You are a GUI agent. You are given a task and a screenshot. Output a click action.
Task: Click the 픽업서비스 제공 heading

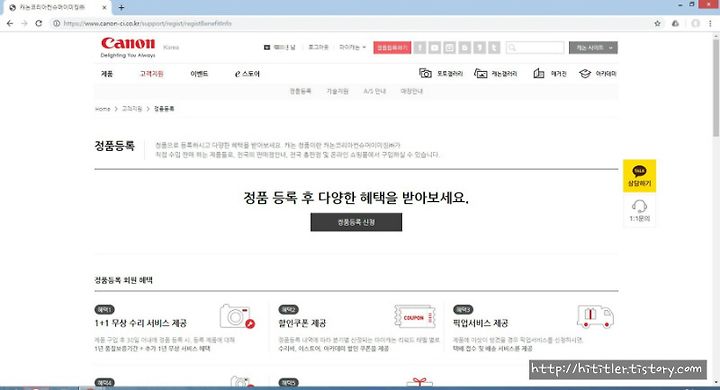(480, 323)
